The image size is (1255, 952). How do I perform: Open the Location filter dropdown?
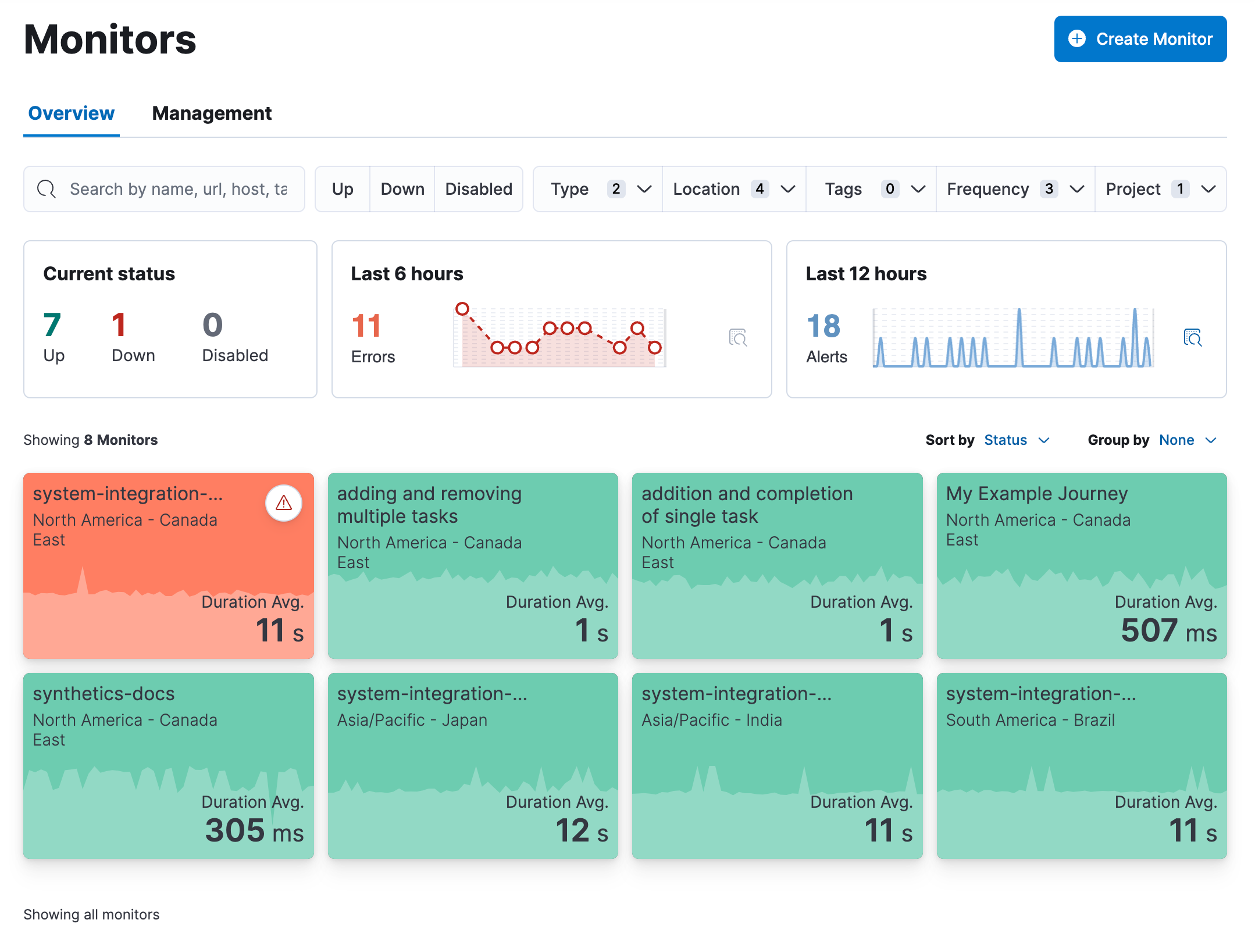[733, 189]
